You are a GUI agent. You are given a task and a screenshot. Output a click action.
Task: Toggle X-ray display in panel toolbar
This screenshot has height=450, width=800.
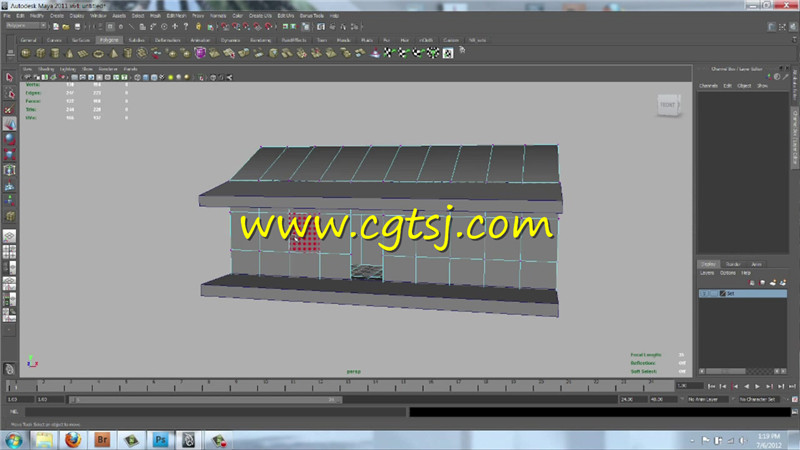pos(213,78)
